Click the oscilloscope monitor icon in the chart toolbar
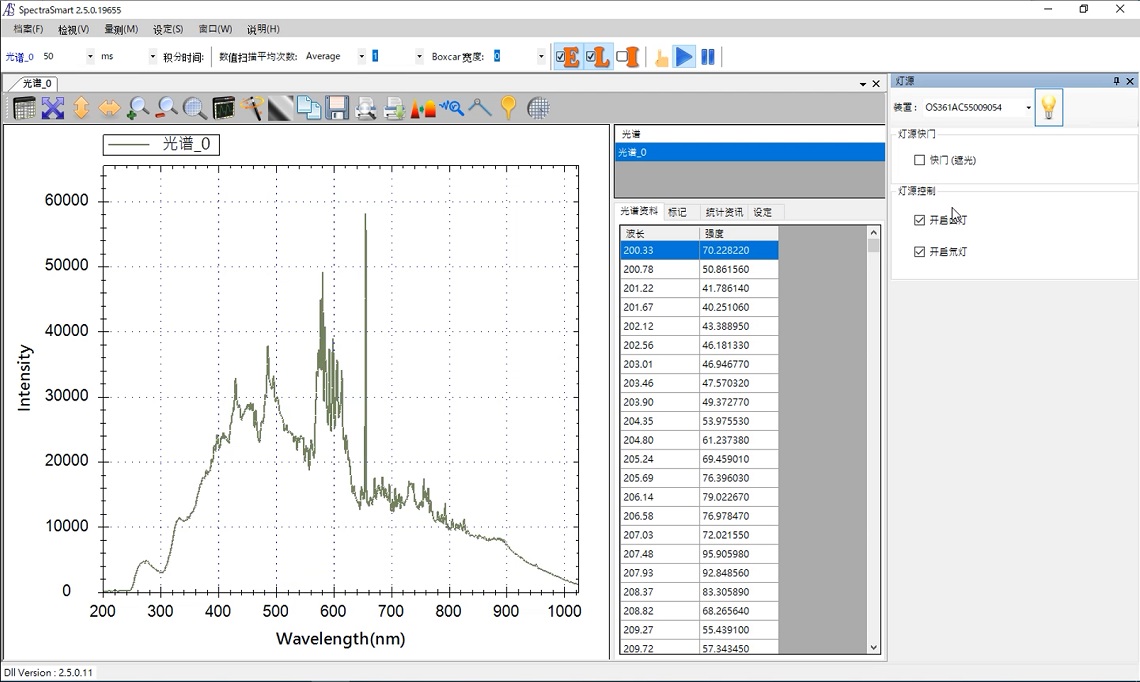This screenshot has height=682, width=1140. 223,108
